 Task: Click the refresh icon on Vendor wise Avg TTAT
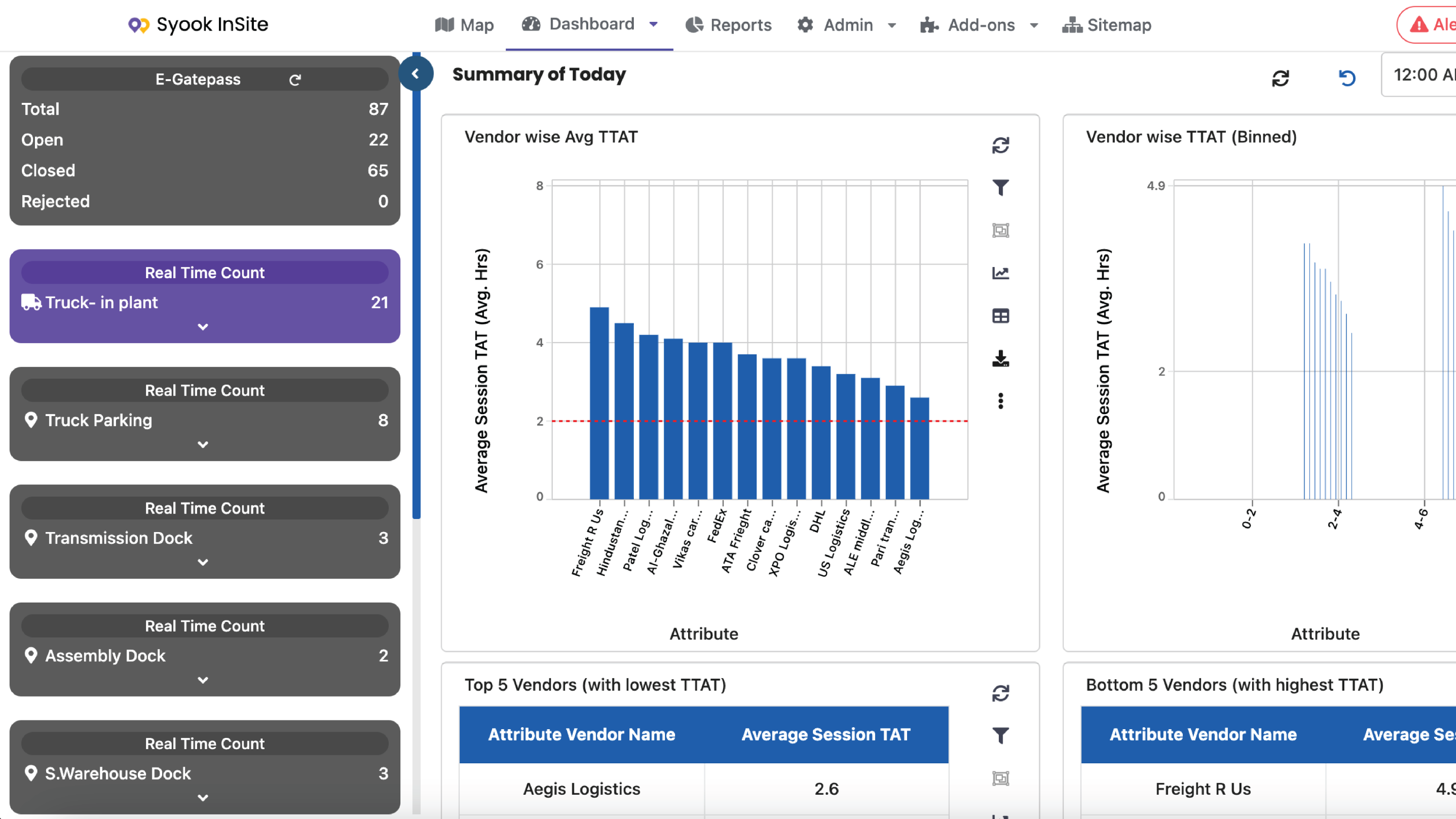pos(1000,146)
